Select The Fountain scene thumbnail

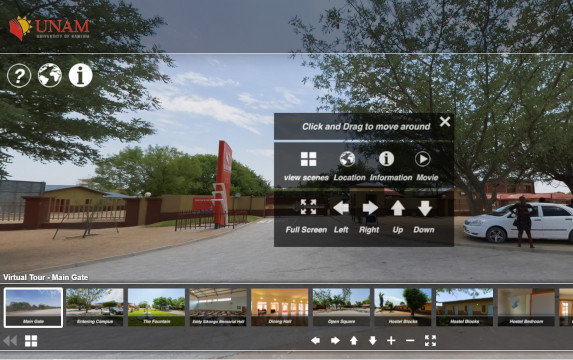tap(156, 307)
